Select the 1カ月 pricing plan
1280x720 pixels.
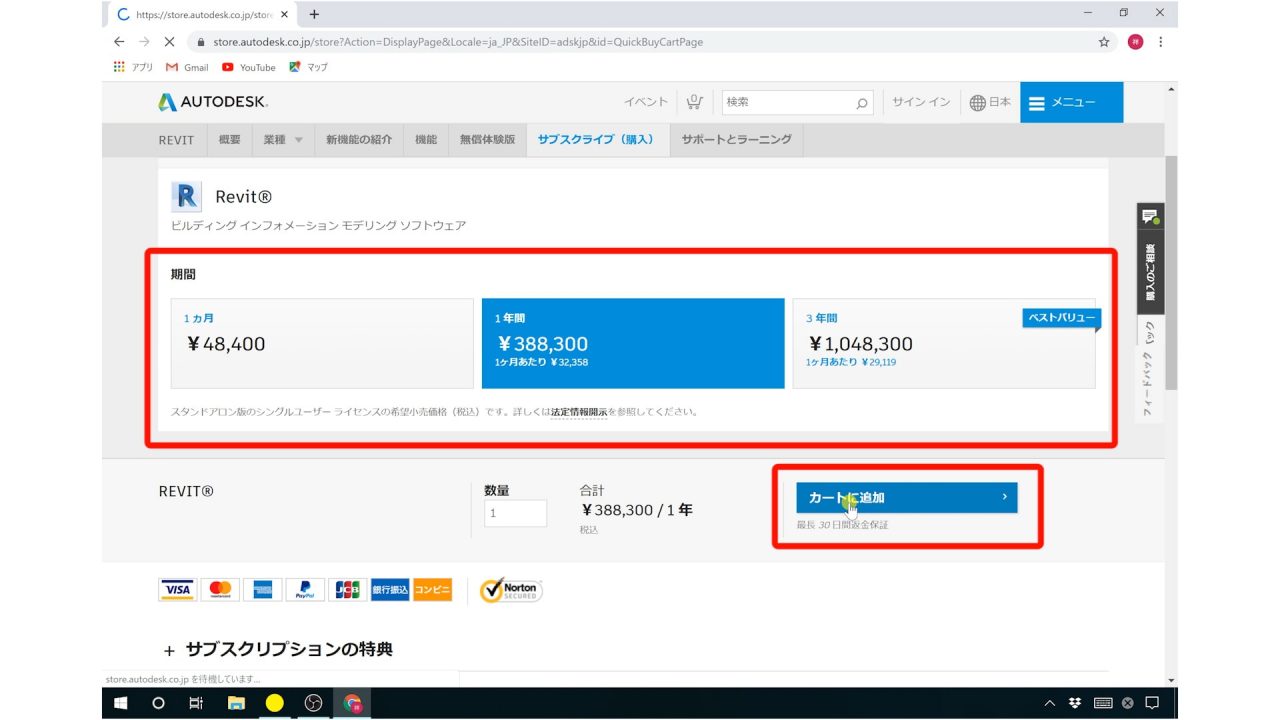(x=322, y=342)
